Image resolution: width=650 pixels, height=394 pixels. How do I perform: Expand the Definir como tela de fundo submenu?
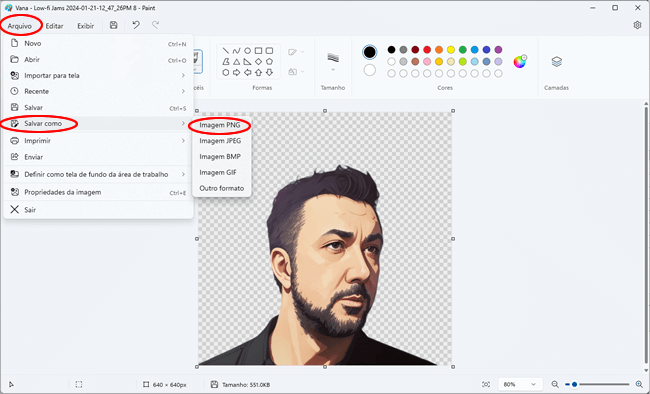click(183, 175)
